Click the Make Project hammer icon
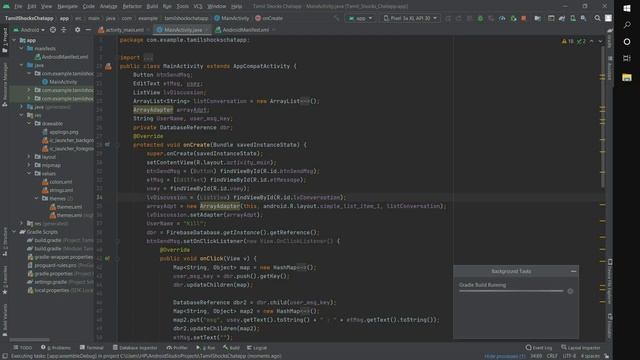This screenshot has height=360, width=640. tap(336, 18)
